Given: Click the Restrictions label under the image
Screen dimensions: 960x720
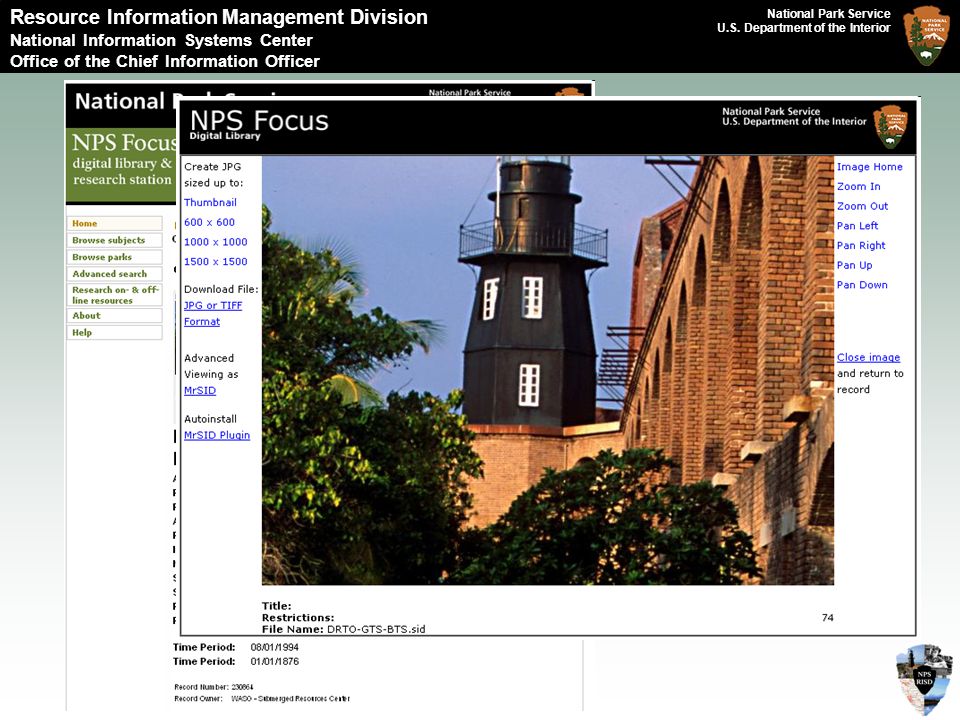Looking at the screenshot, I should pyautogui.click(x=298, y=617).
